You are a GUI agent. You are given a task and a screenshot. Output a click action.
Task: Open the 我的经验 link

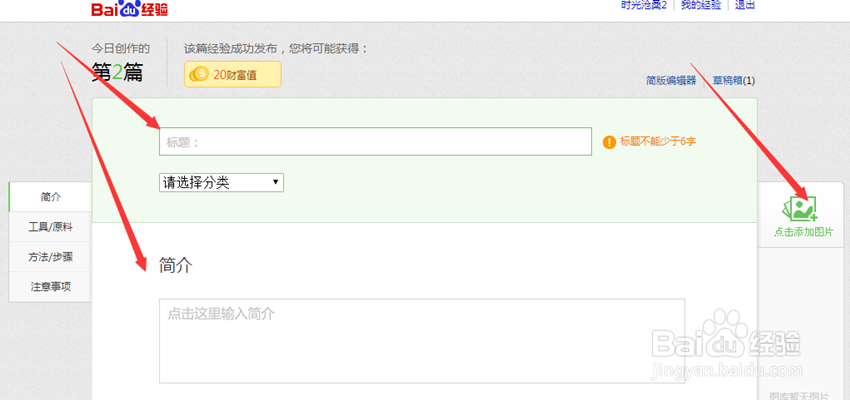click(701, 5)
